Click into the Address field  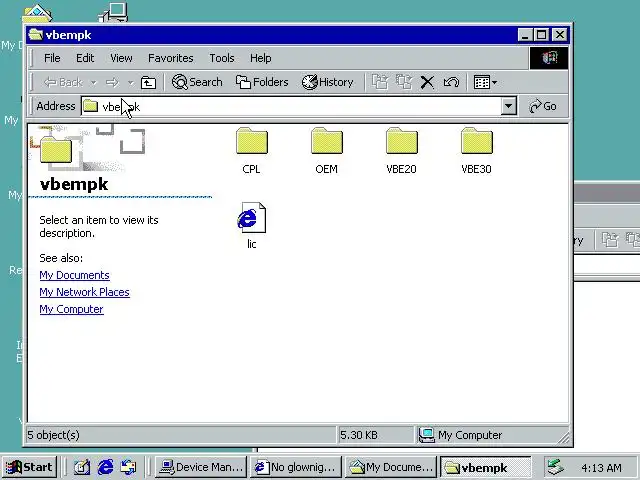coord(291,107)
